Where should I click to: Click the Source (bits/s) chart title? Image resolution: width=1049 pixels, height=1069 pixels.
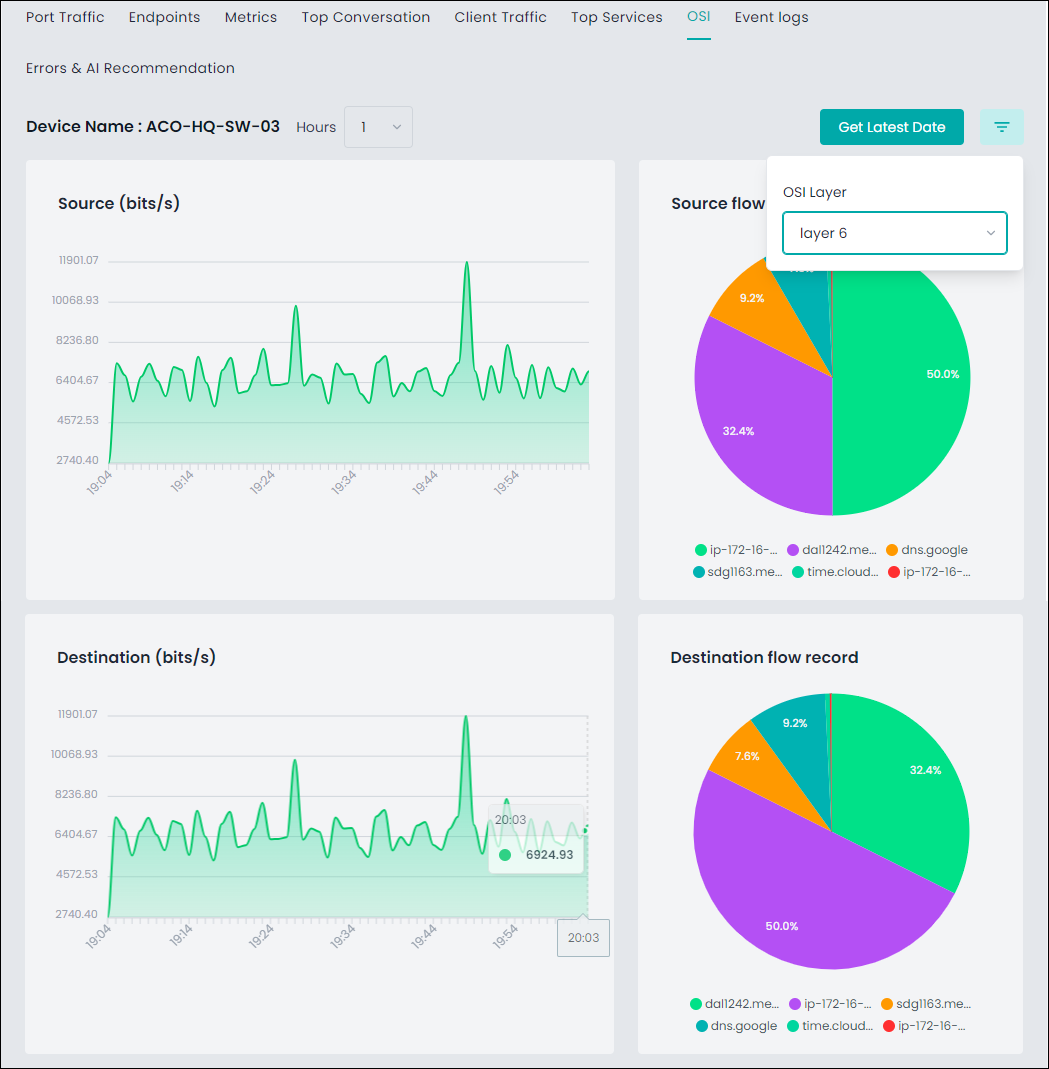coord(119,203)
